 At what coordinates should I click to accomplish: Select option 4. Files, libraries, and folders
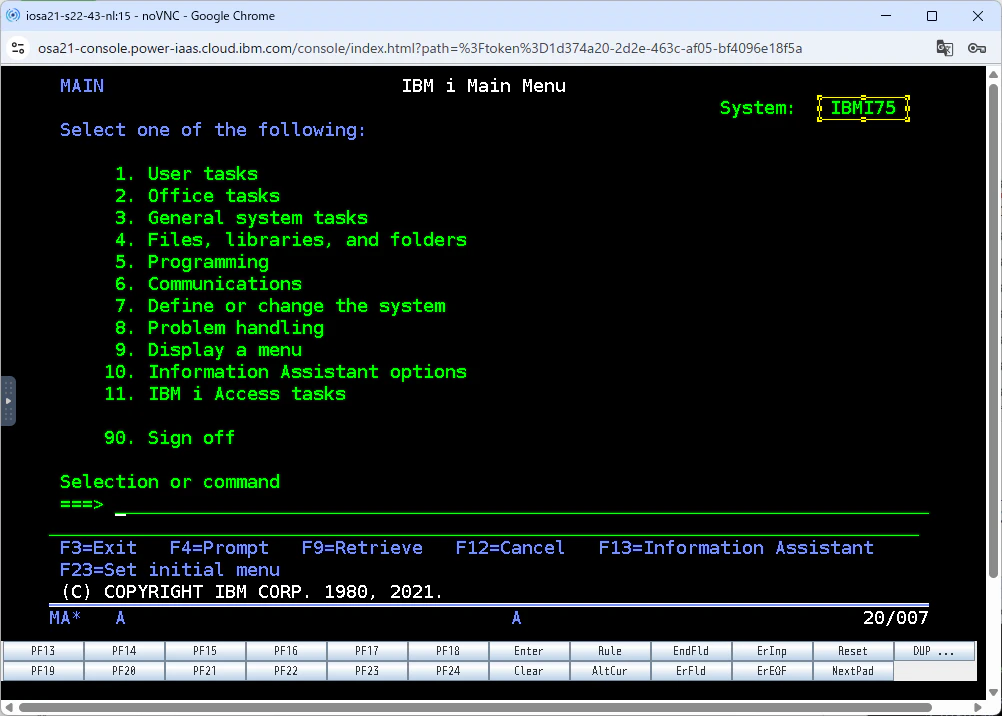click(x=291, y=240)
